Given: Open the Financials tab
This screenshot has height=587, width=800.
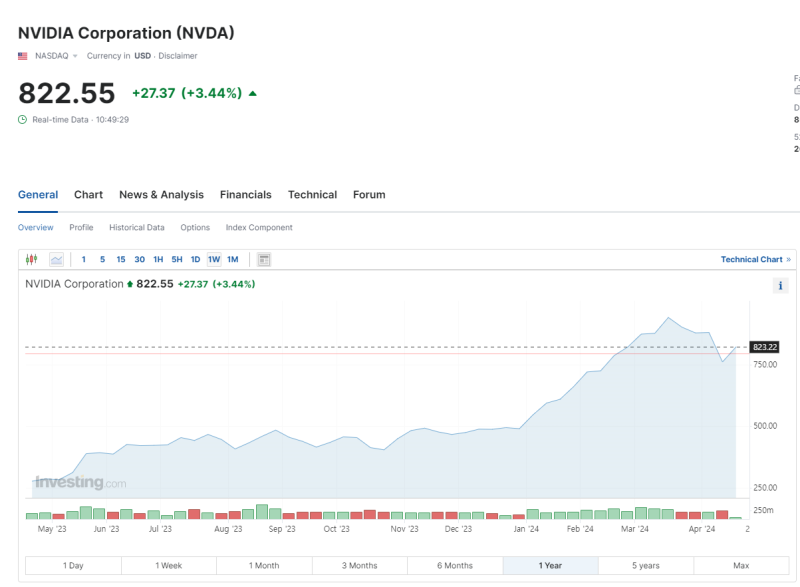Looking at the screenshot, I should [x=245, y=195].
